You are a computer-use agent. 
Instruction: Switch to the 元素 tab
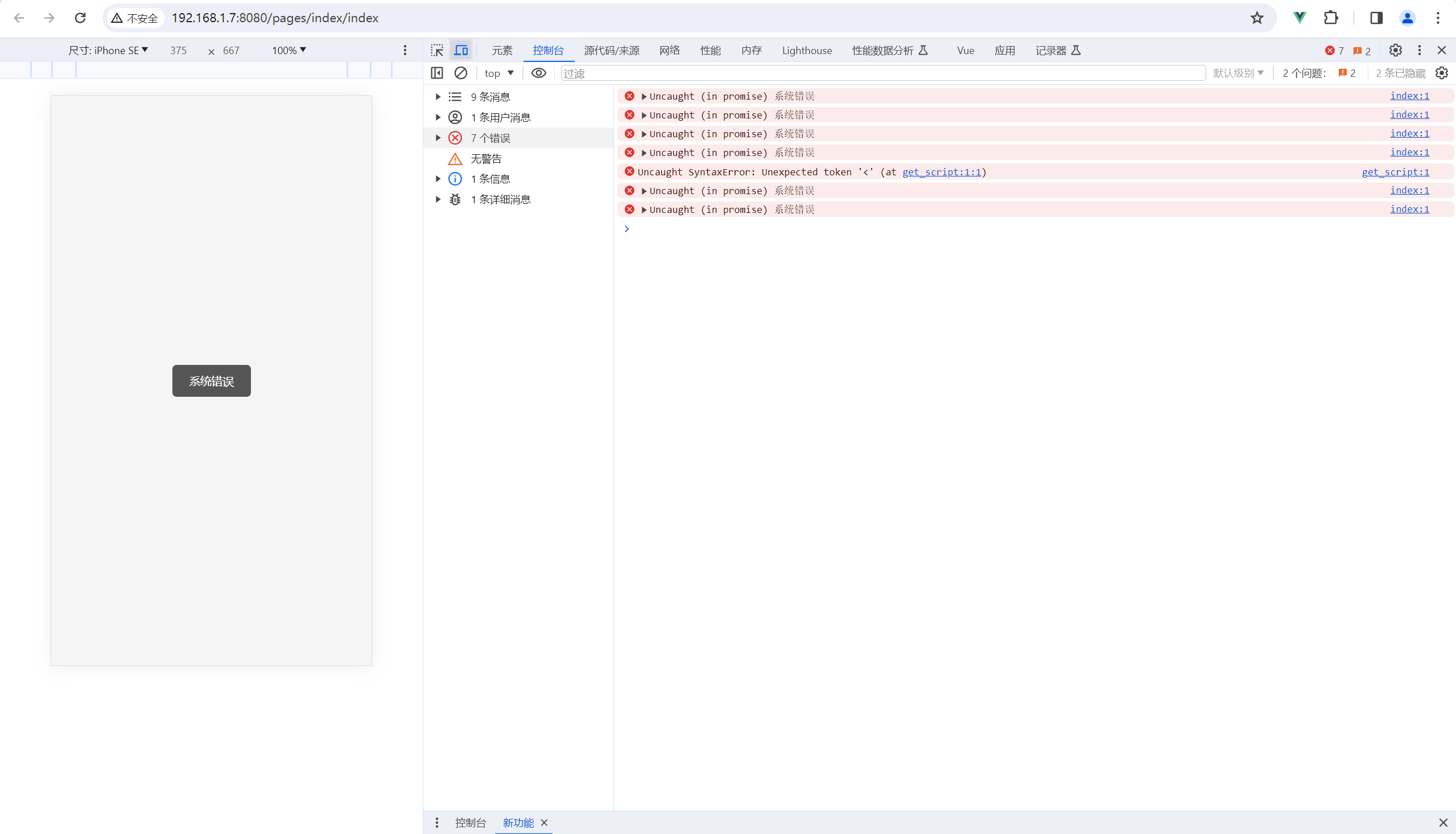[502, 51]
